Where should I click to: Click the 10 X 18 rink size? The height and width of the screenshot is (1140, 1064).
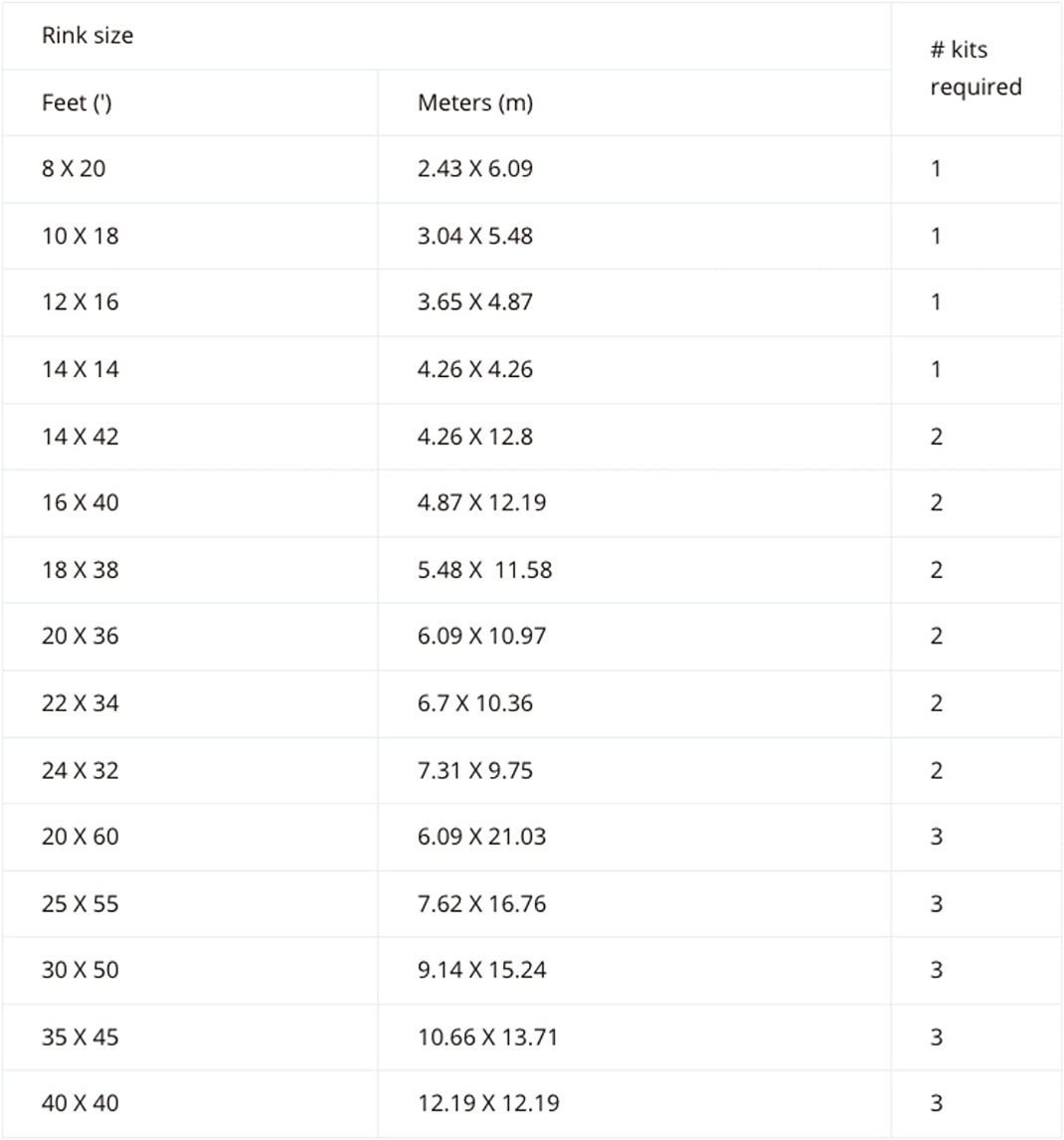coord(80,237)
